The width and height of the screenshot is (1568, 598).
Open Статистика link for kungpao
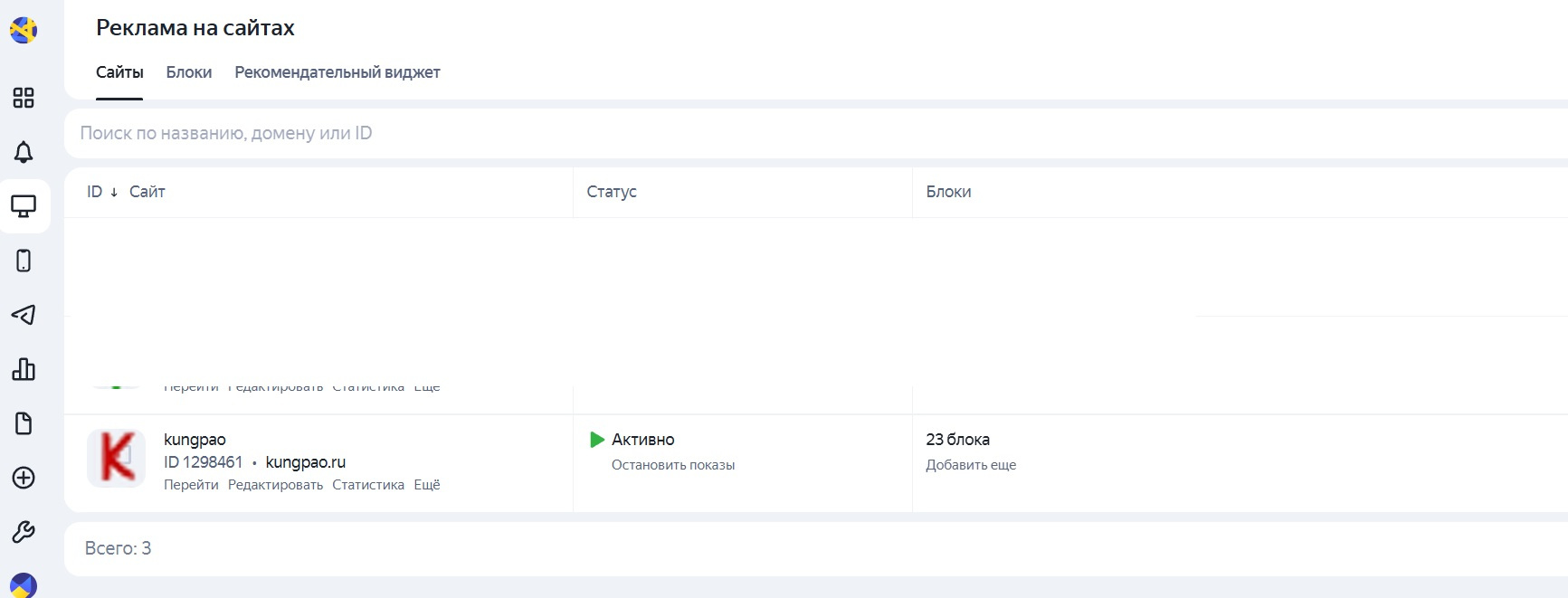click(x=368, y=485)
